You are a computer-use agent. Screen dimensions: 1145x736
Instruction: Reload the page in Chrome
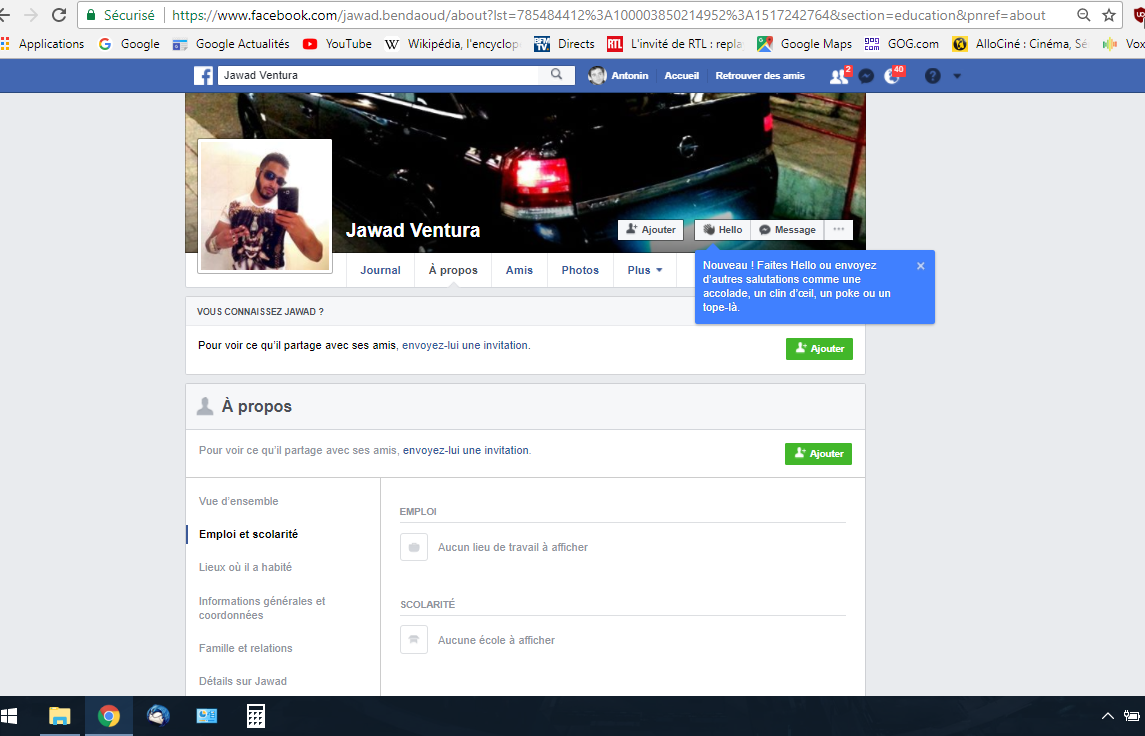(x=58, y=15)
